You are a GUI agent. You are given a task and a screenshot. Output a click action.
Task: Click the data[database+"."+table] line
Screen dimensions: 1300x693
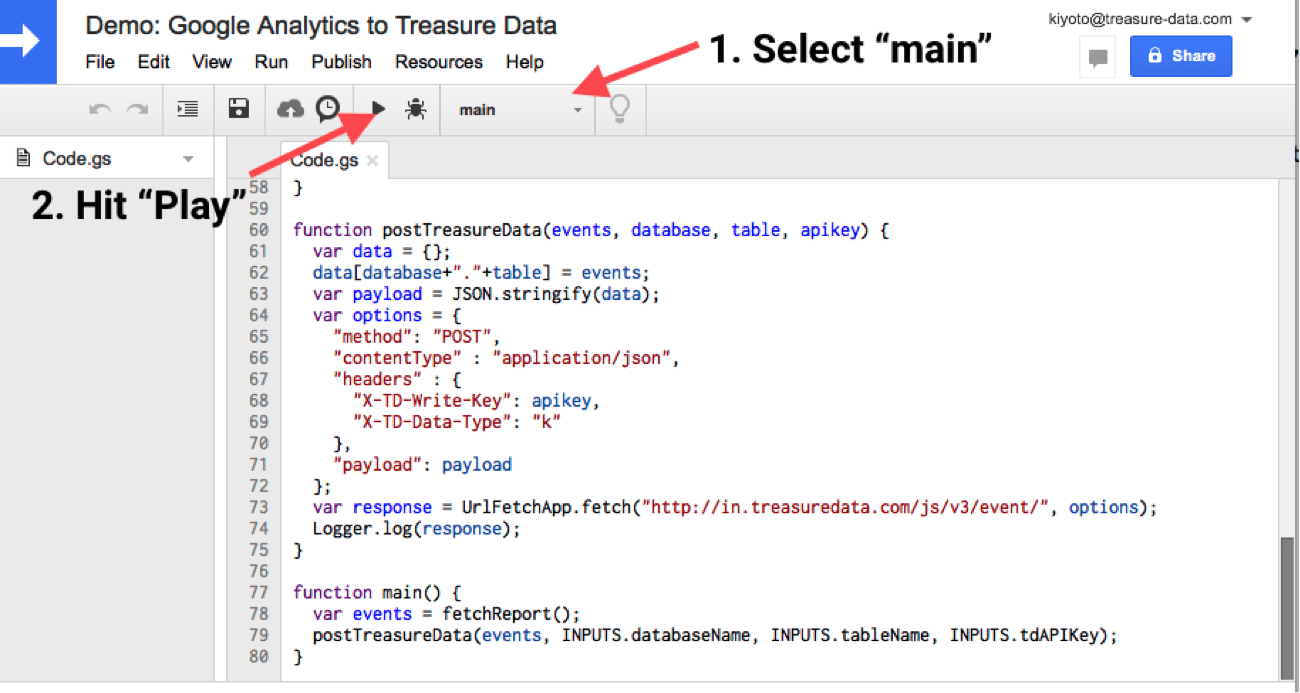tap(481, 273)
